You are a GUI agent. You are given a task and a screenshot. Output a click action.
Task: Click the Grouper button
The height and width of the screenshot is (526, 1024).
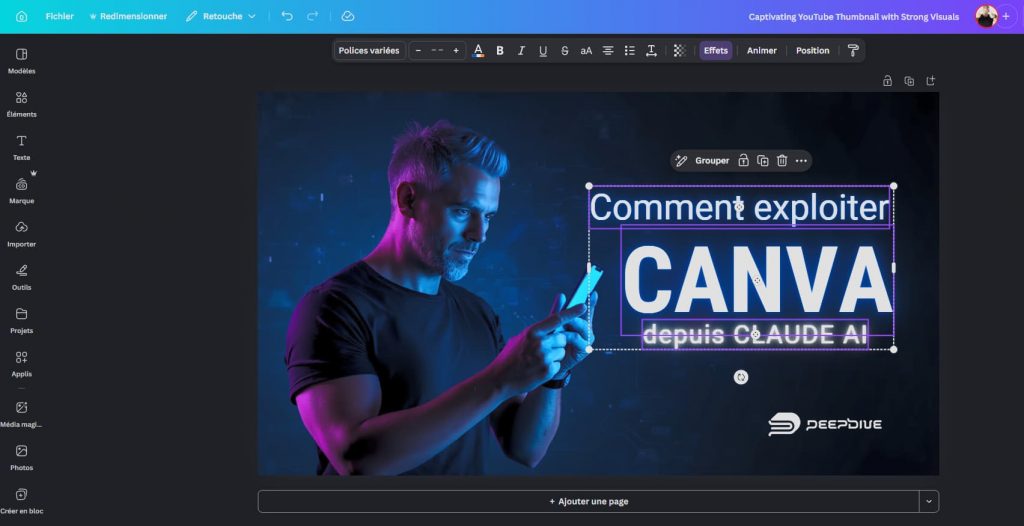pyautogui.click(x=703, y=161)
